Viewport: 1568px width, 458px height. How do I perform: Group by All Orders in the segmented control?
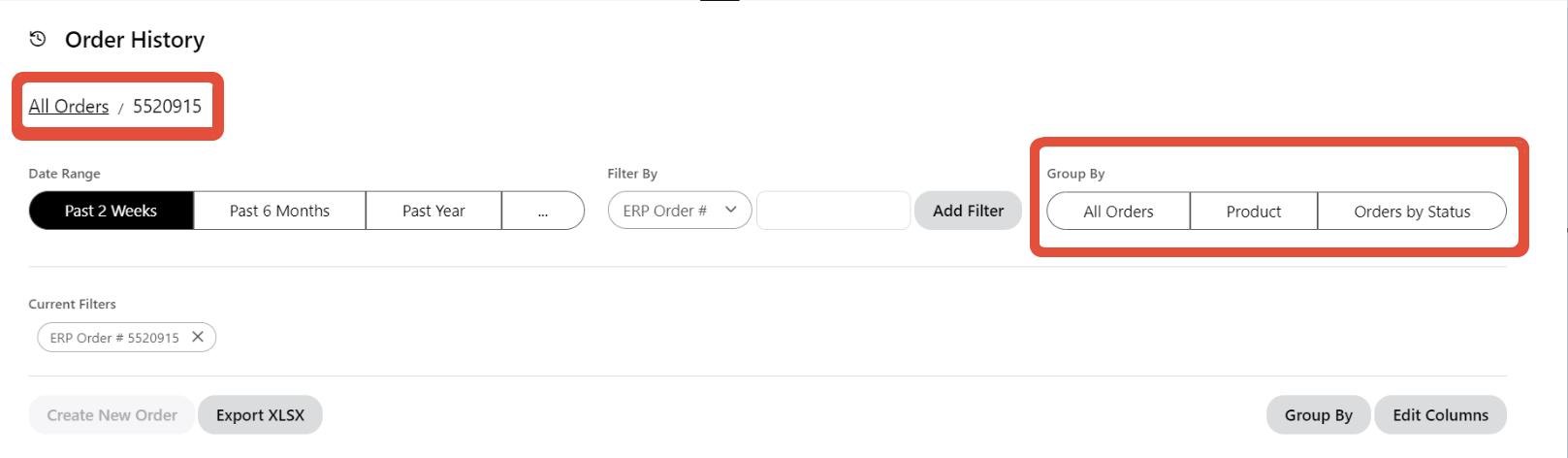(1118, 212)
